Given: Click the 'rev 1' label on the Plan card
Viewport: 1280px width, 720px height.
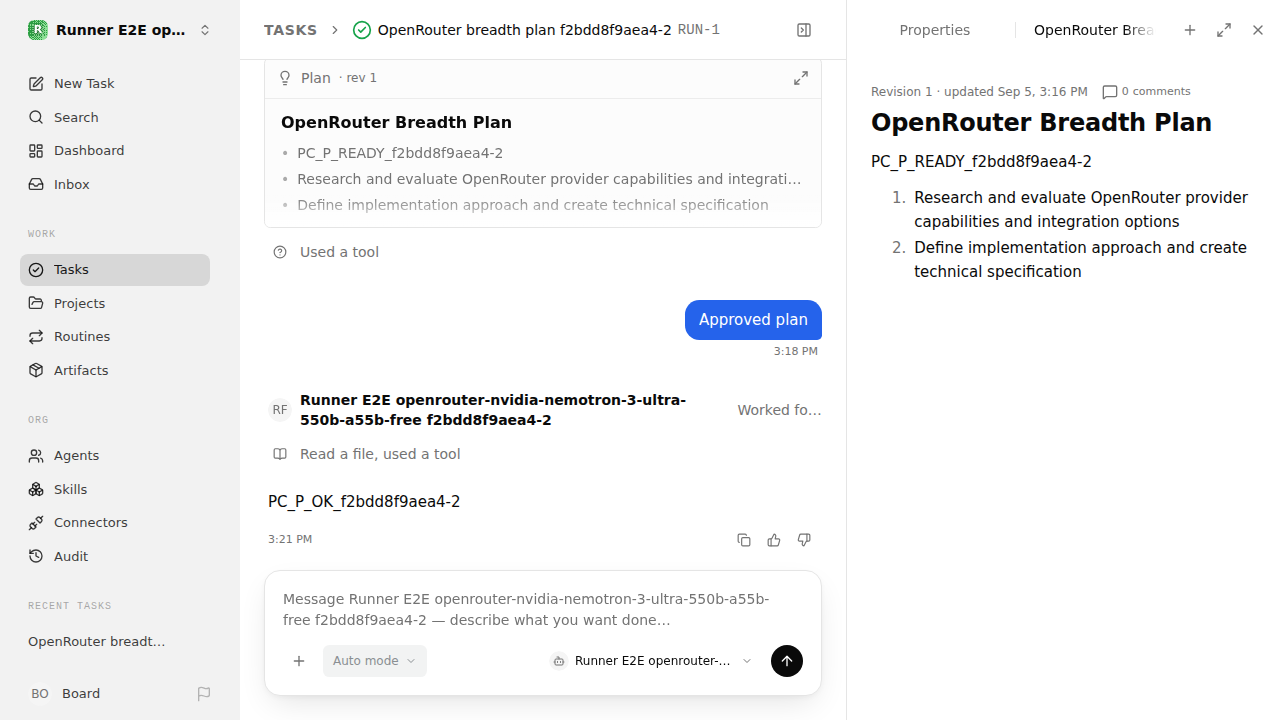Looking at the screenshot, I should (361, 78).
